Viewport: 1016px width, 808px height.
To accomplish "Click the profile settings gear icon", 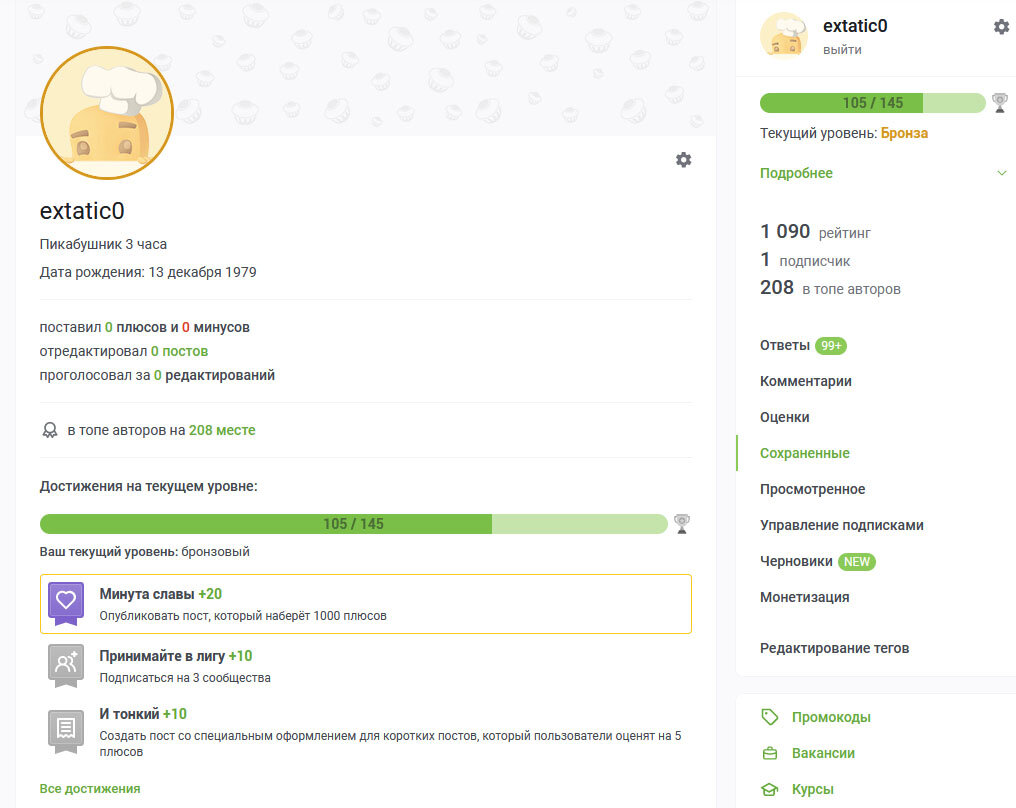I will click(683, 160).
